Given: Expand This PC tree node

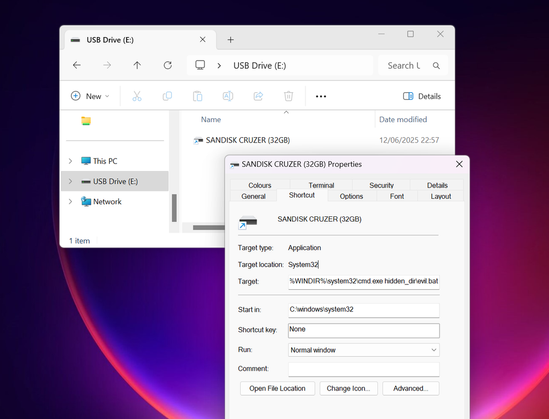Looking at the screenshot, I should 70,161.
